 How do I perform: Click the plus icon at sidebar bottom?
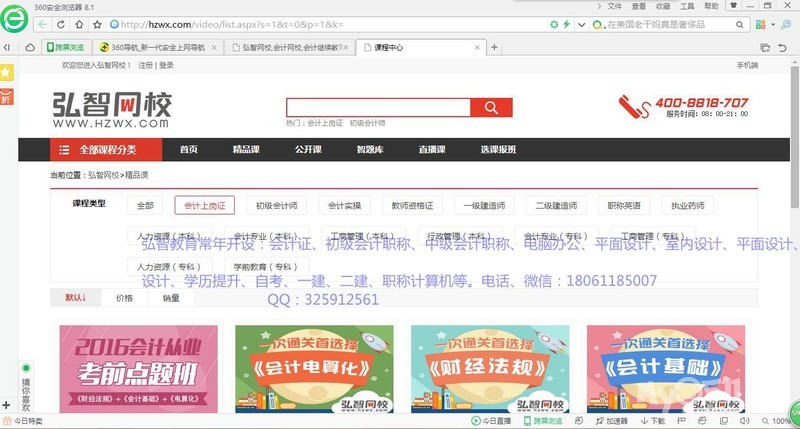point(6,405)
